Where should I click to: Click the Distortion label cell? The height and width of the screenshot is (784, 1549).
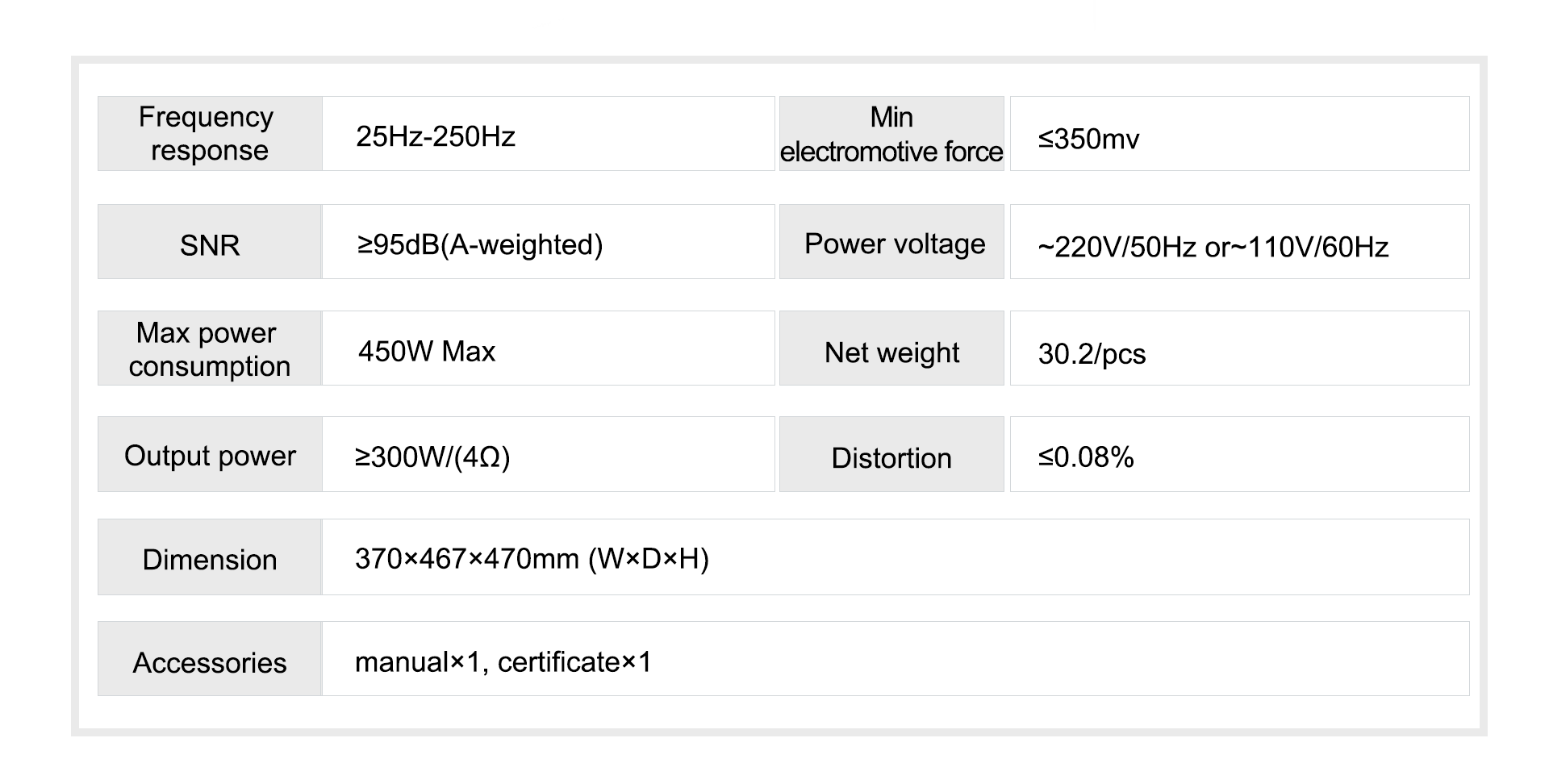891,458
